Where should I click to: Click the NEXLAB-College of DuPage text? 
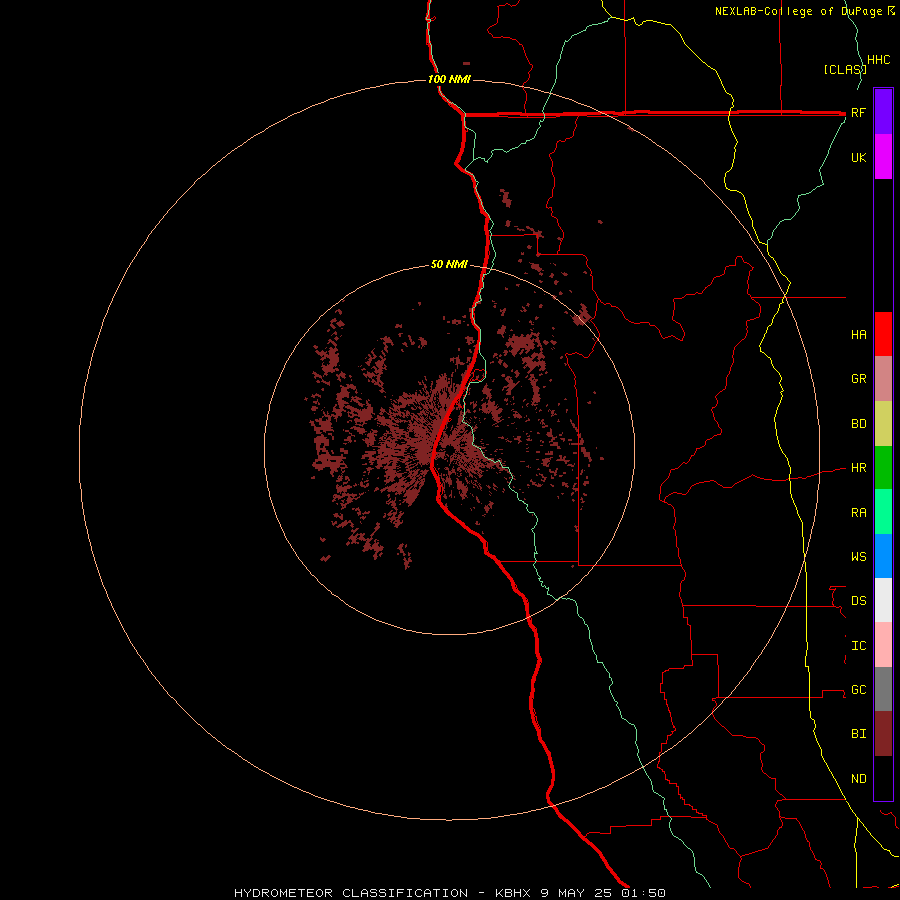click(800, 11)
